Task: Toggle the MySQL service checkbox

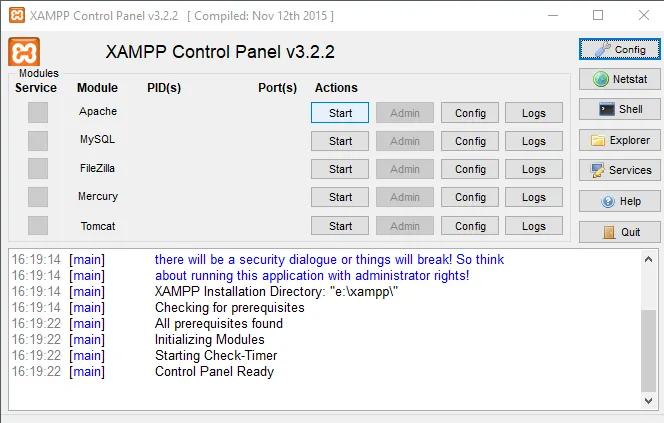Action: pyautogui.click(x=38, y=140)
